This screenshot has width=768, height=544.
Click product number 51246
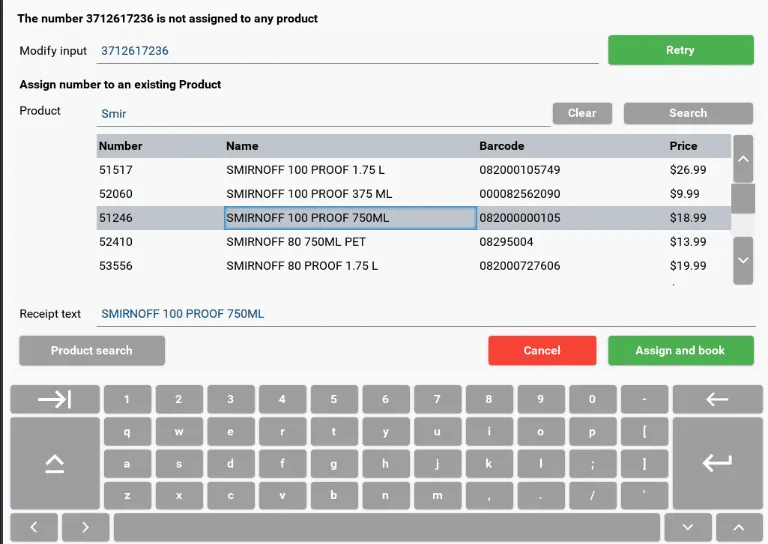point(116,218)
